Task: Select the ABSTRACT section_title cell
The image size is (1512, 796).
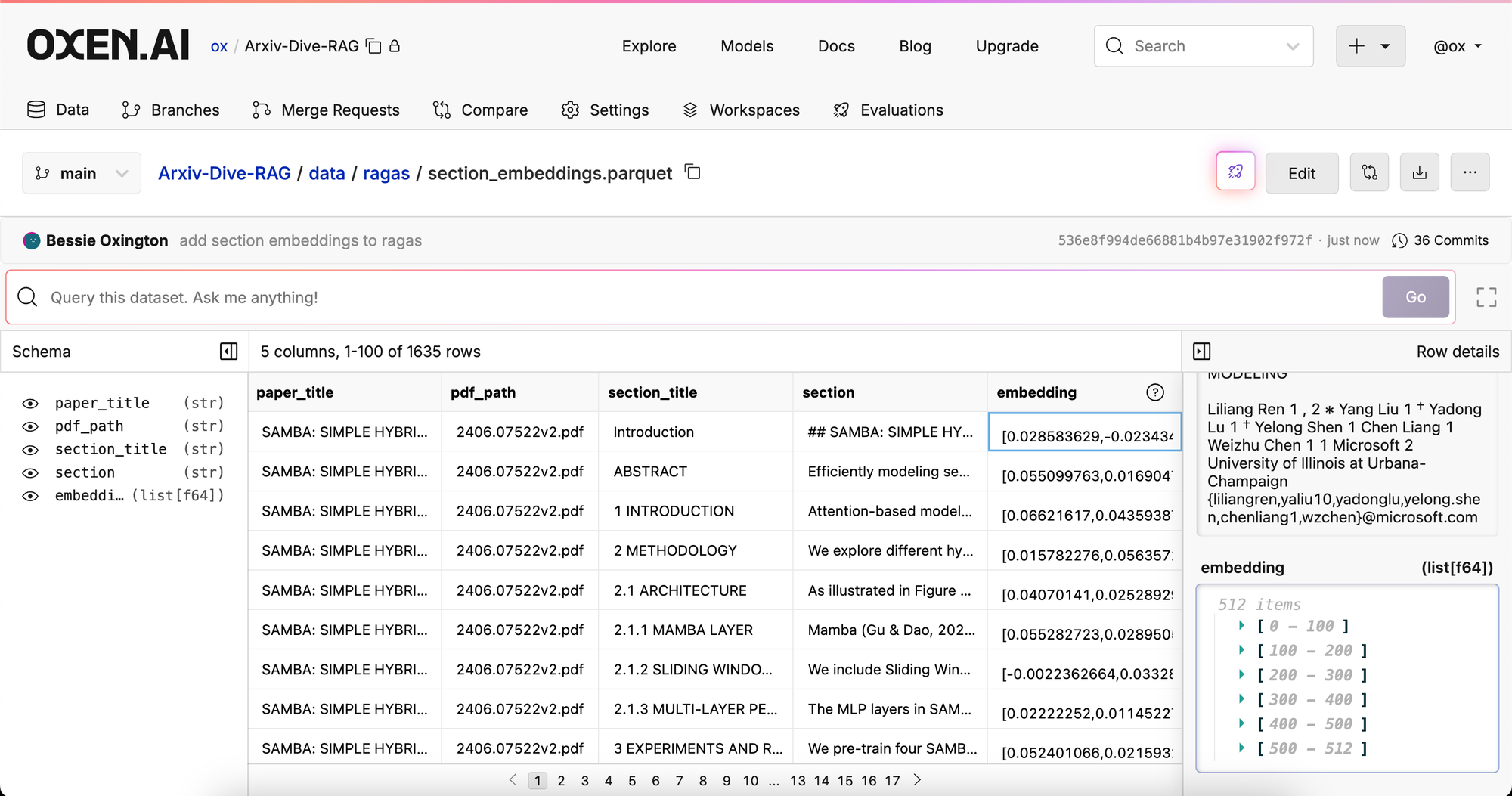Action: tap(696, 472)
